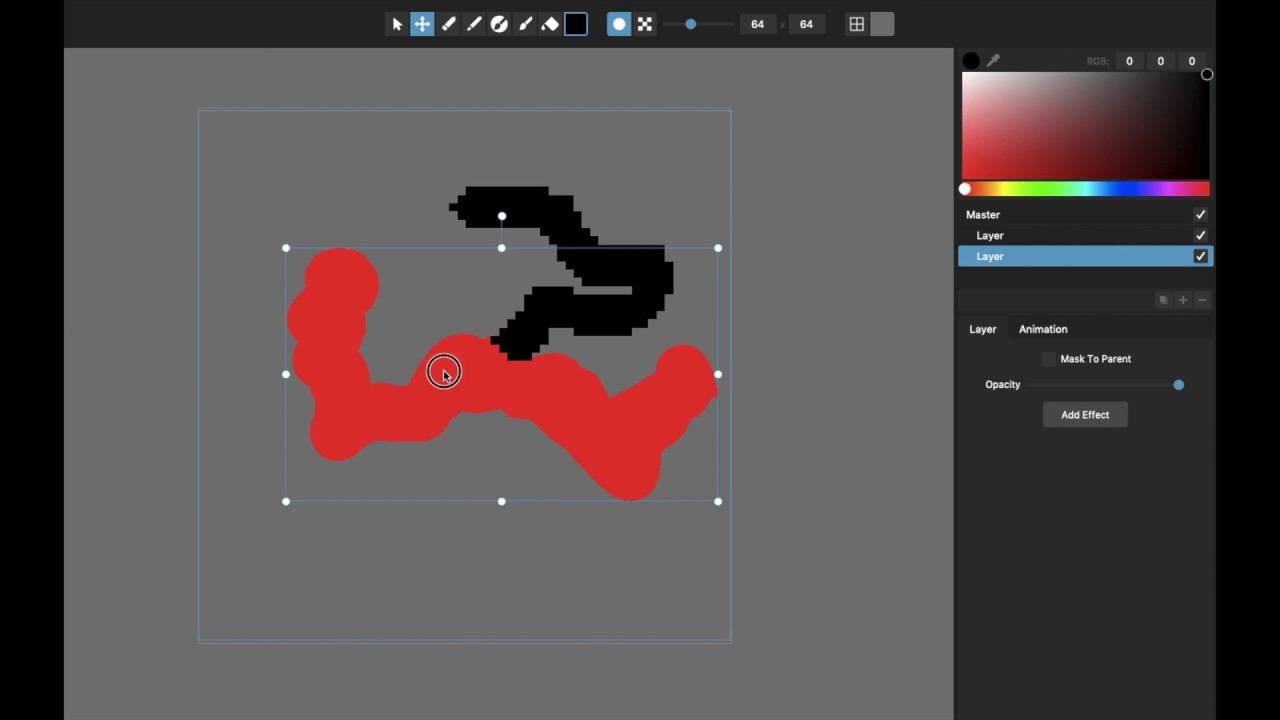1280x720 pixels.
Task: Edit the second 64 size field
Action: (x=806, y=24)
